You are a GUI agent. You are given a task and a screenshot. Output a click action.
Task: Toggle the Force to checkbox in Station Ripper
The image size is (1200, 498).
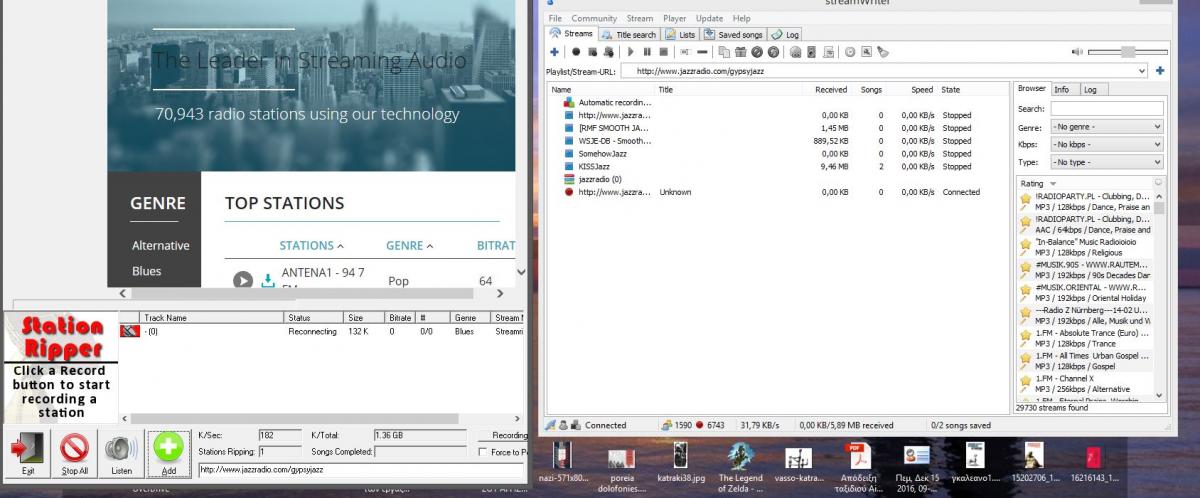485,452
